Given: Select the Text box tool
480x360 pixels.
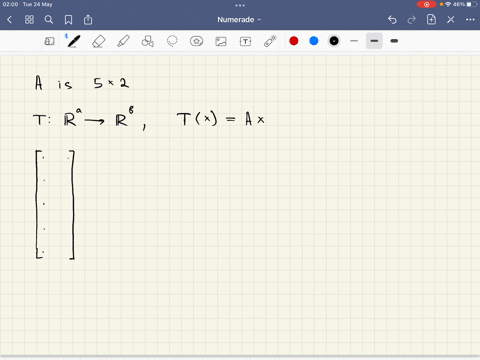Looking at the screenshot, I should 245,41.
